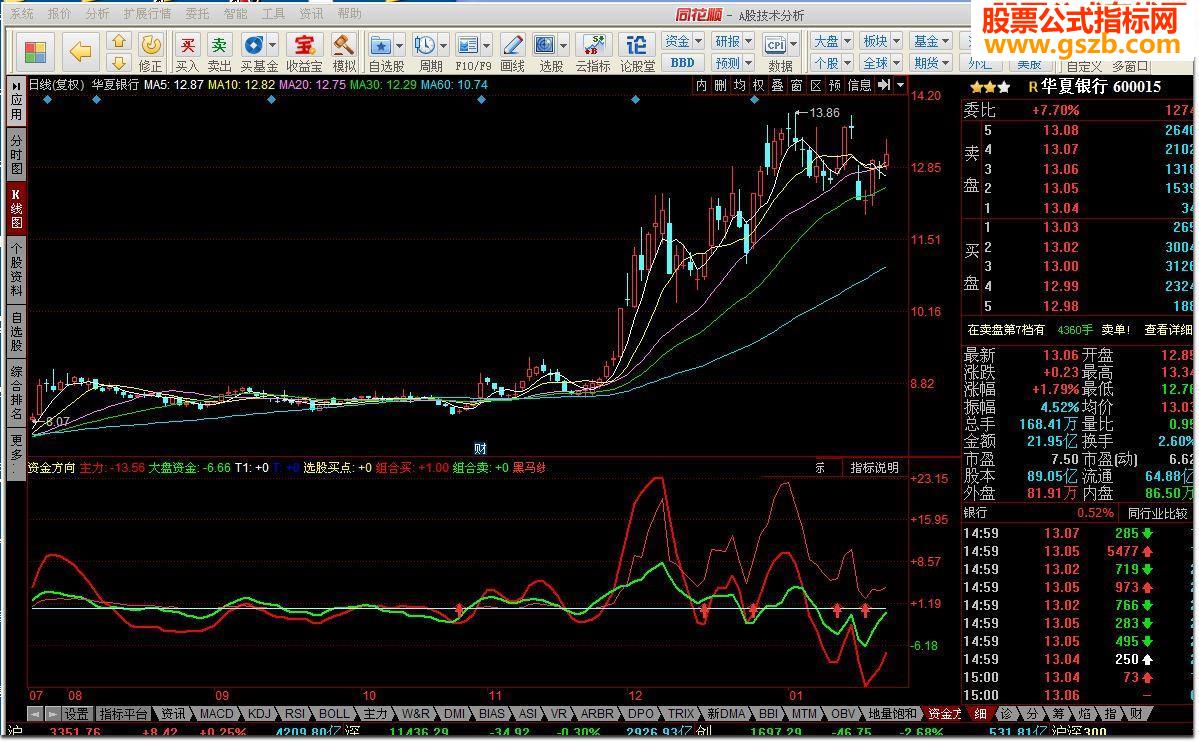Open the 云指标 cloud indicator icon
The height and width of the screenshot is (742, 1199).
coord(593,52)
